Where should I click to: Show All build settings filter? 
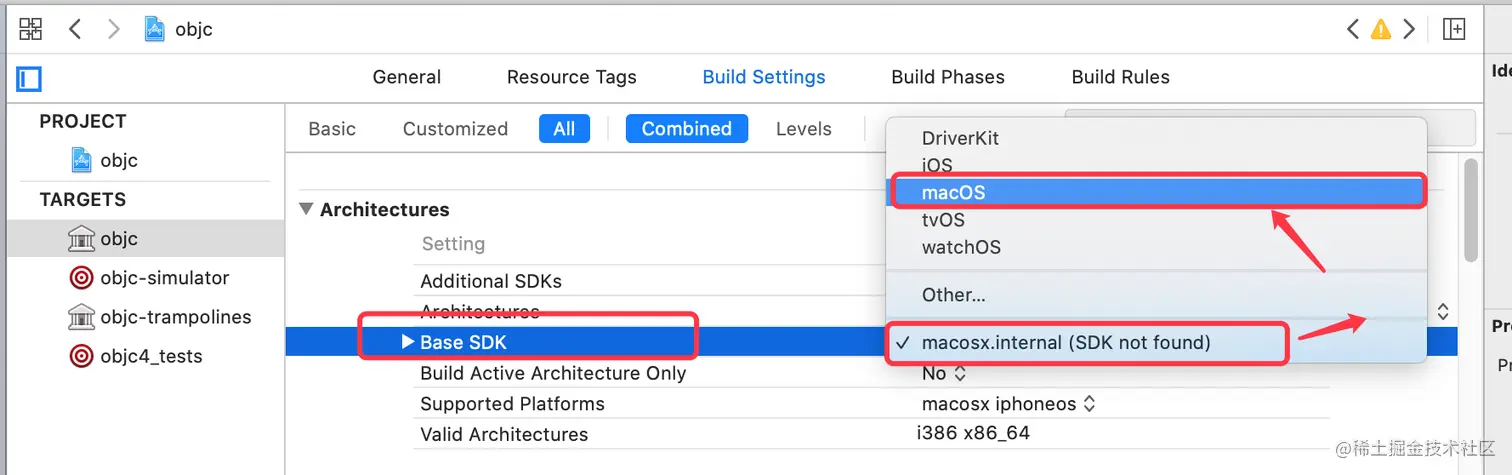(x=564, y=129)
